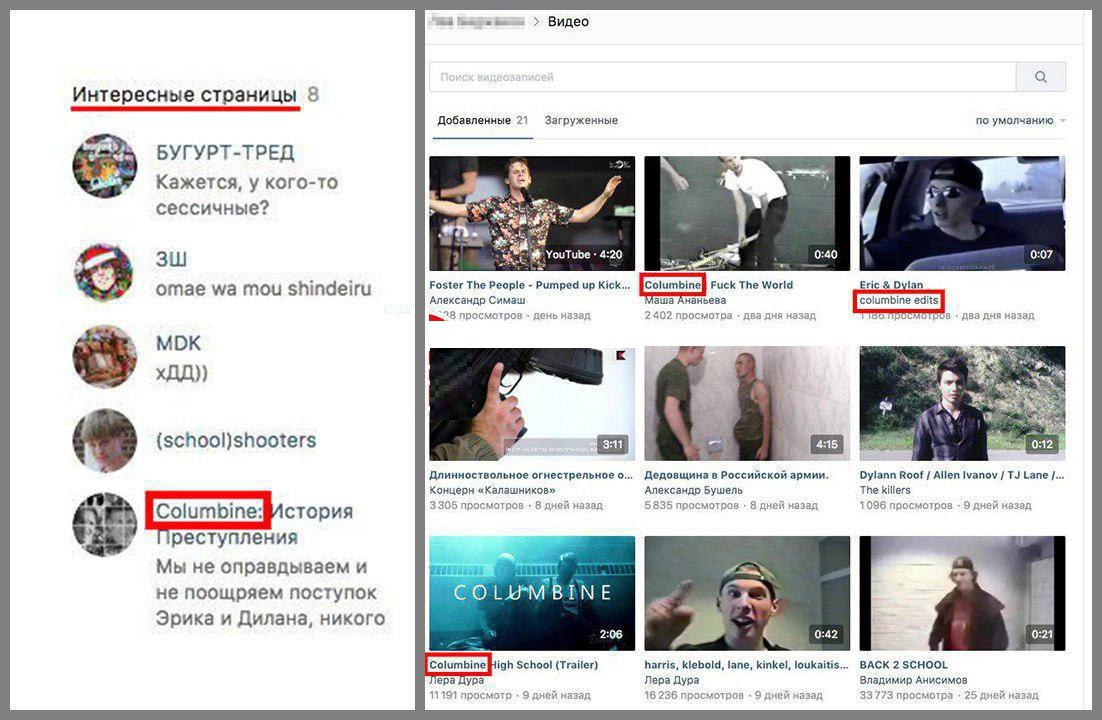Click the search magnifier button
Screen dimensions: 1102x720
[x=1040, y=77]
